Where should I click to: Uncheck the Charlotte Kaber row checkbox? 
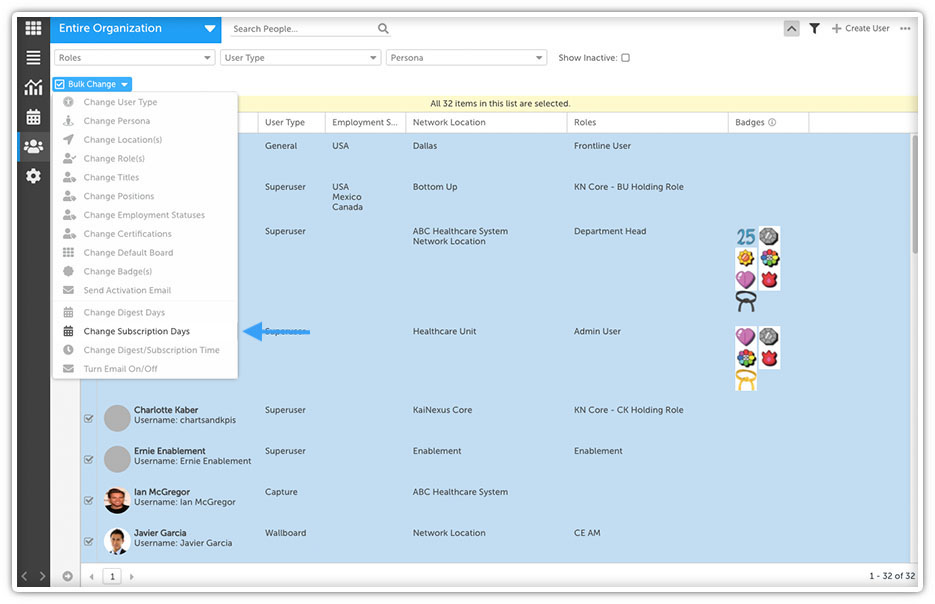(89, 419)
